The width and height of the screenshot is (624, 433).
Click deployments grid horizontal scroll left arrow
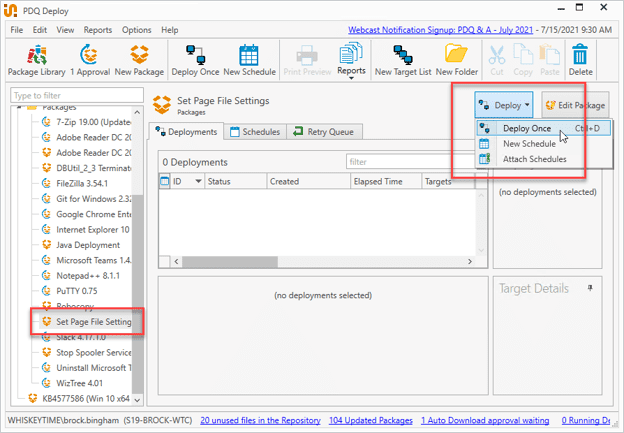pos(177,261)
